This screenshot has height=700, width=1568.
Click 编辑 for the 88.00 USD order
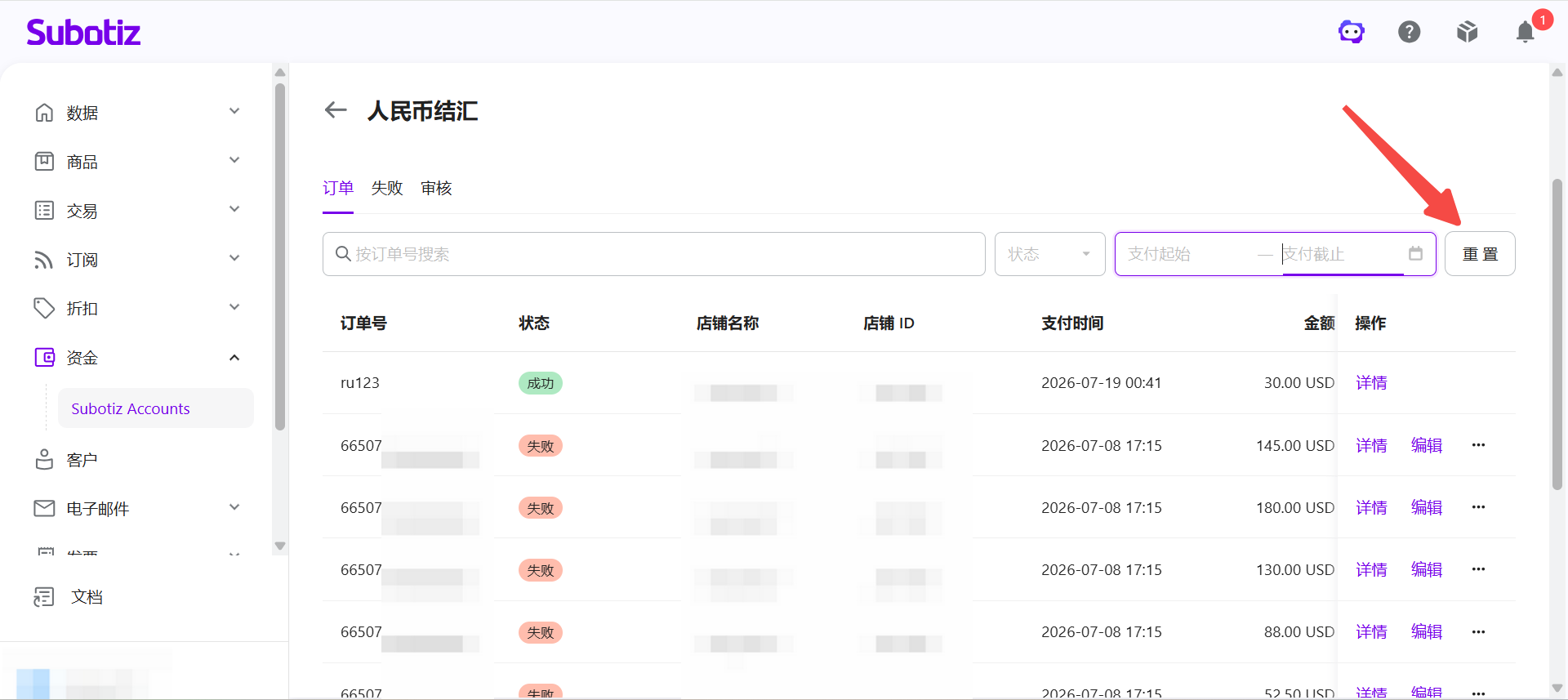coord(1427,631)
